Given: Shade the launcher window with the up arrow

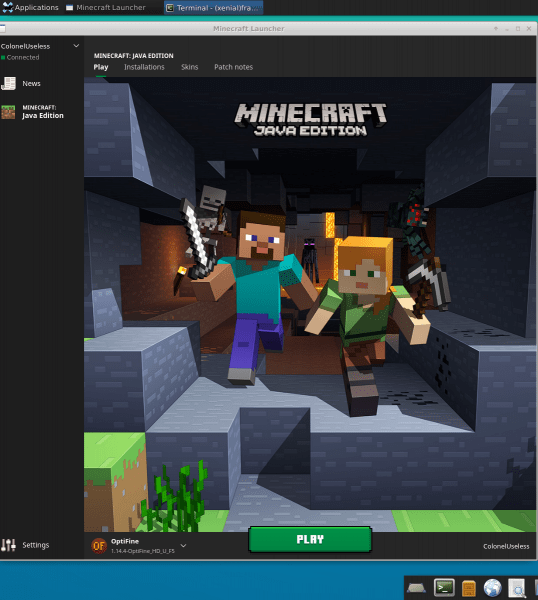Looking at the screenshot, I should point(496,29).
